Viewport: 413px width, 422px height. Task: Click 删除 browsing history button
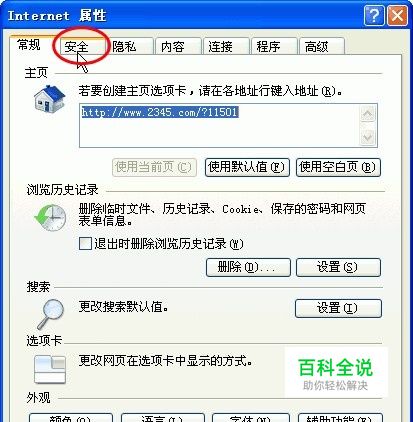click(x=248, y=267)
